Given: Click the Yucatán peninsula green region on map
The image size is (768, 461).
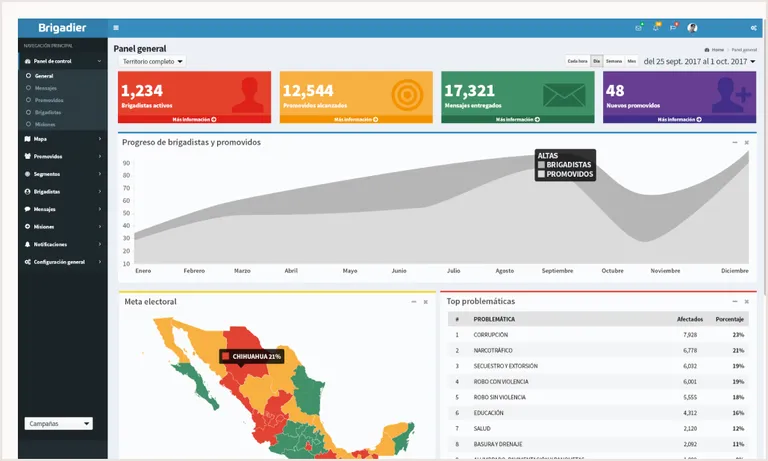Looking at the screenshot, I should coord(404,436).
